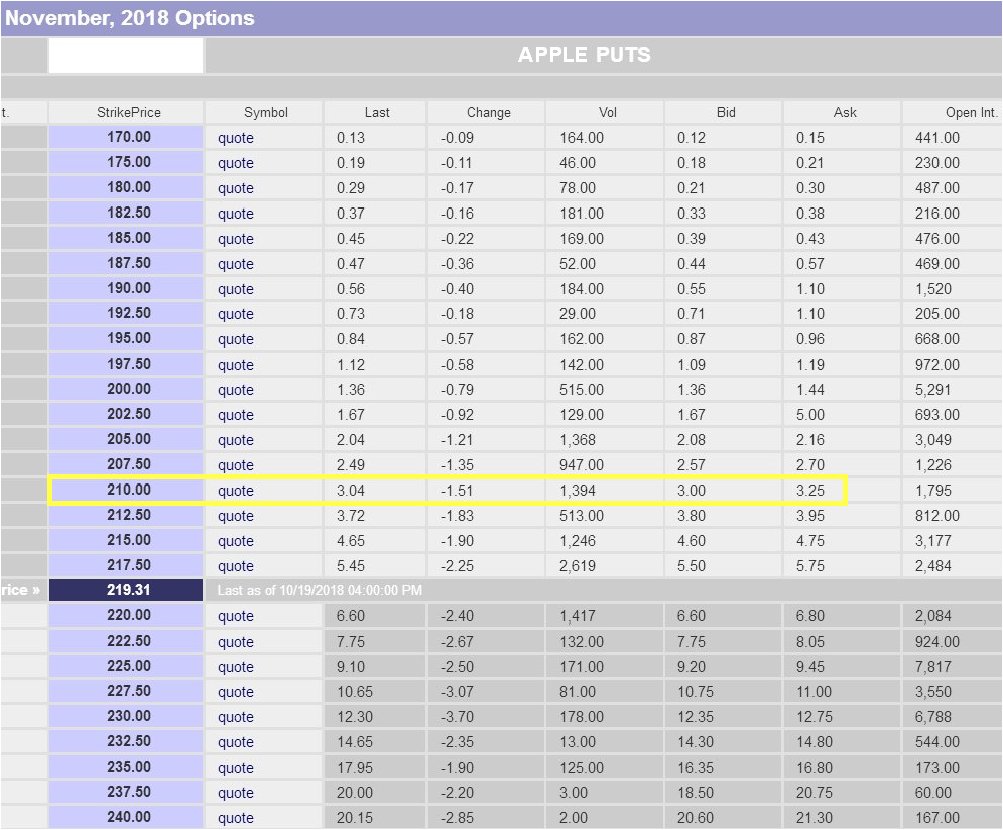Open the quote link for strike 207.50
The height and width of the screenshot is (830, 1003).
pos(235,465)
